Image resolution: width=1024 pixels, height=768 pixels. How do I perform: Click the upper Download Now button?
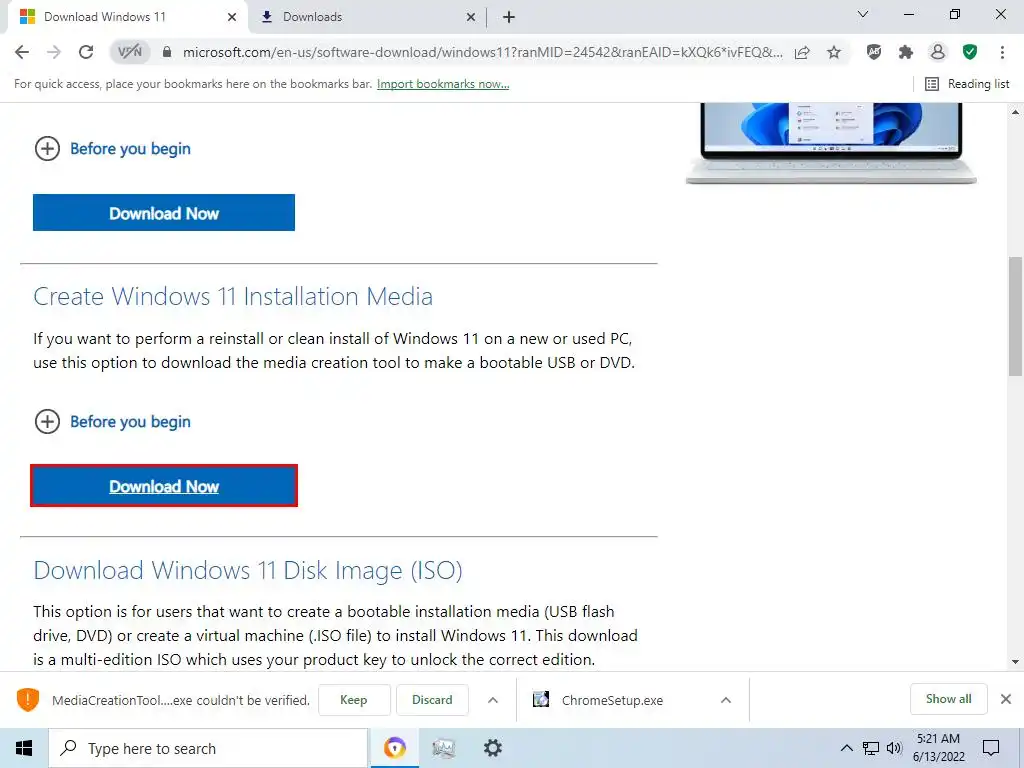click(x=164, y=212)
